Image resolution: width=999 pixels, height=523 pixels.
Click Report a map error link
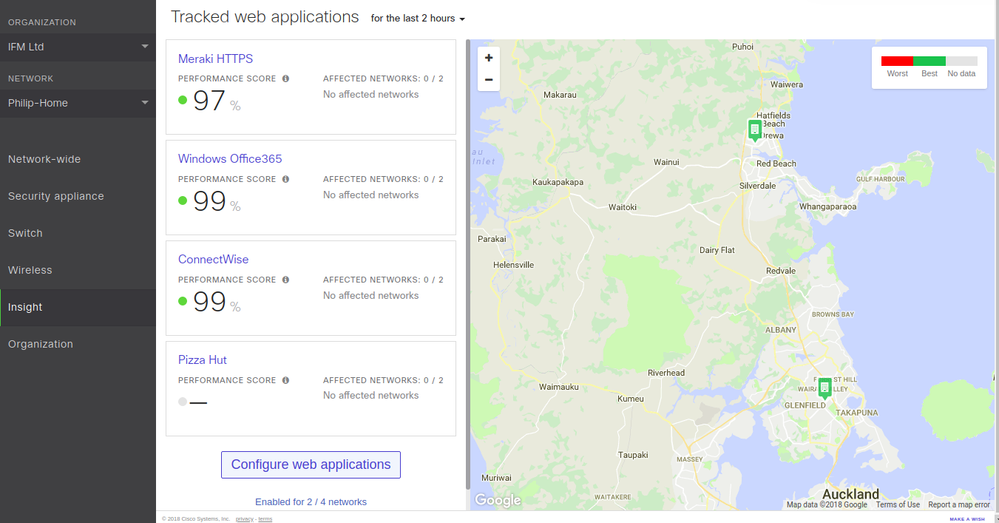959,505
